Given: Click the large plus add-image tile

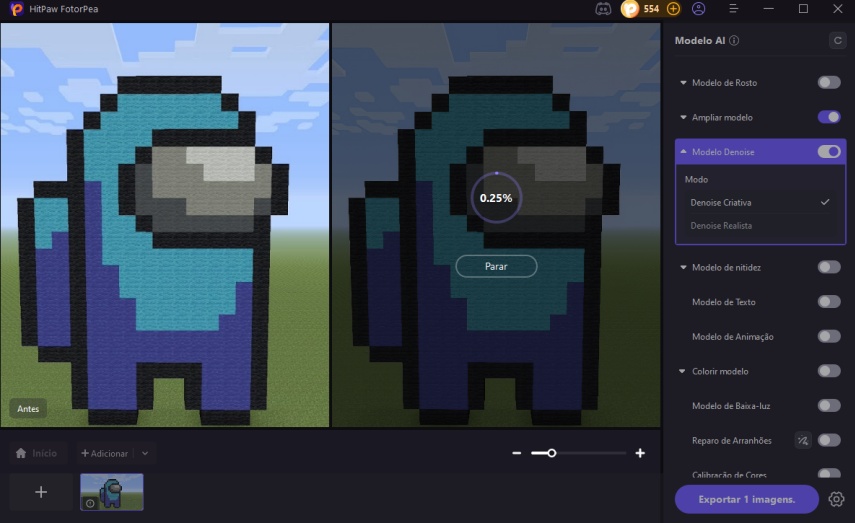Looking at the screenshot, I should pos(41,492).
